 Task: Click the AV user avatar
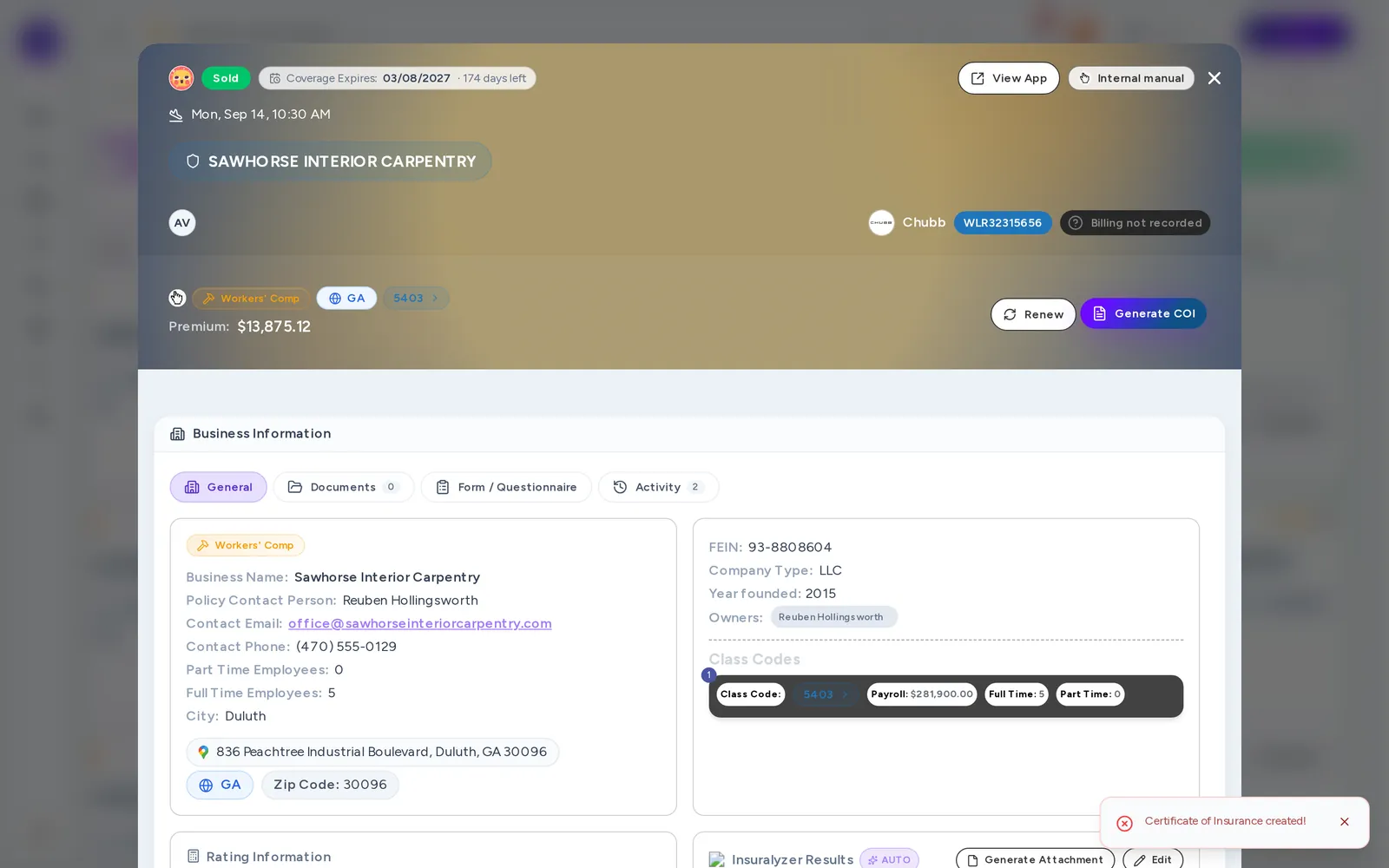click(182, 223)
